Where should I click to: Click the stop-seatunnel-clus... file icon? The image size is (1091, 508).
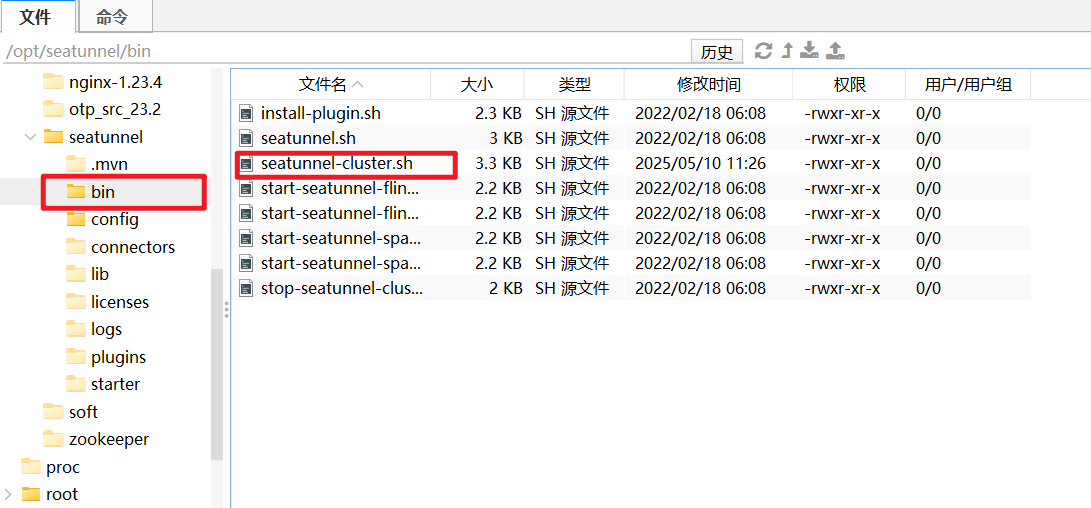246,289
